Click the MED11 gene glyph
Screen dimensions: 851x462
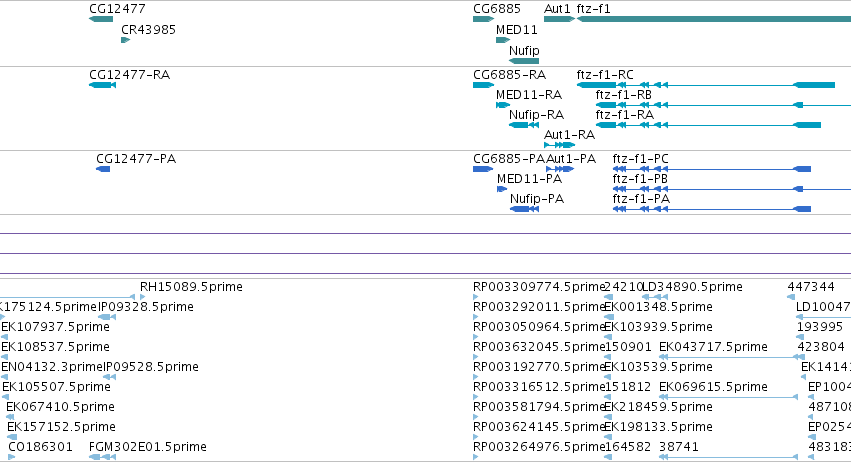coord(503,40)
